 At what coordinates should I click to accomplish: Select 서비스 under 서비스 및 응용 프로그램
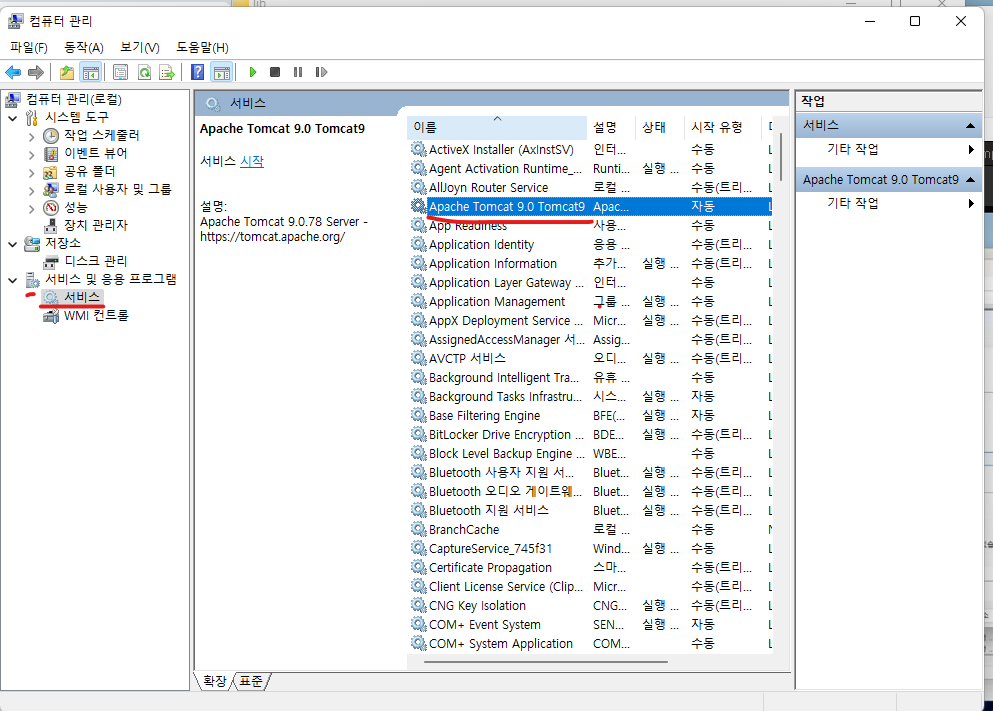pyautogui.click(x=82, y=297)
